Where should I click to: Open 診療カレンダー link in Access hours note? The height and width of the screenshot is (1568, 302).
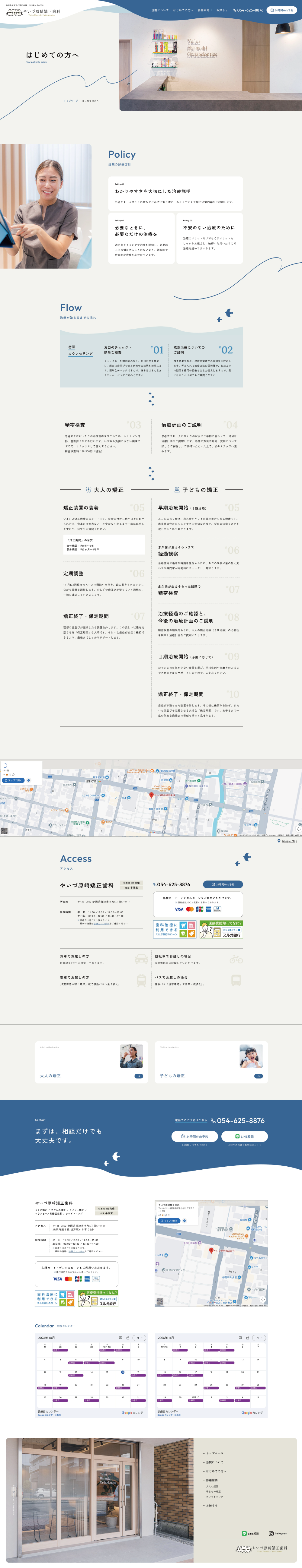tap(101, 923)
